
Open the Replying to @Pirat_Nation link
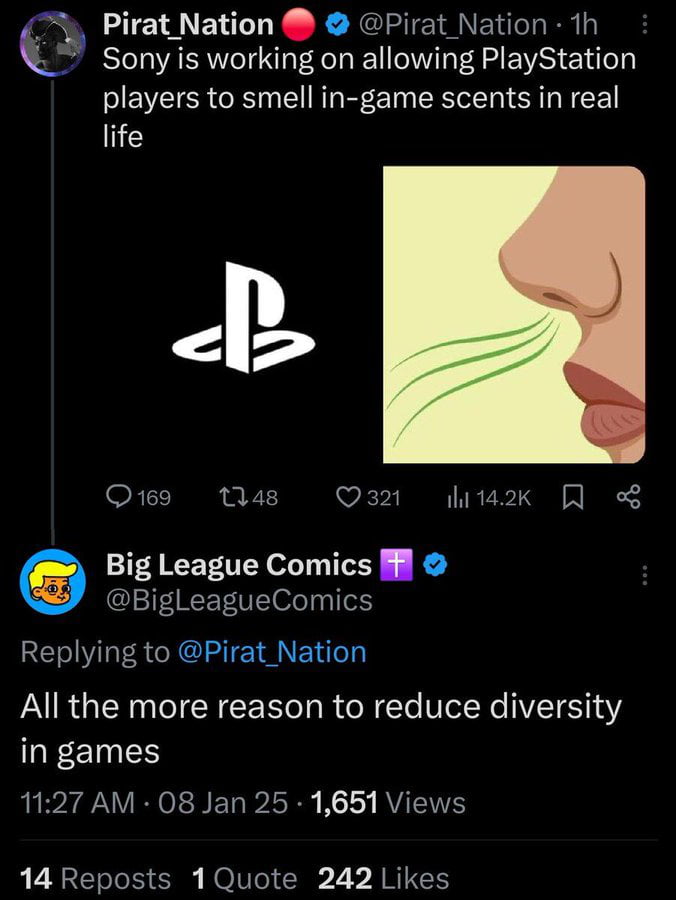[272, 651]
